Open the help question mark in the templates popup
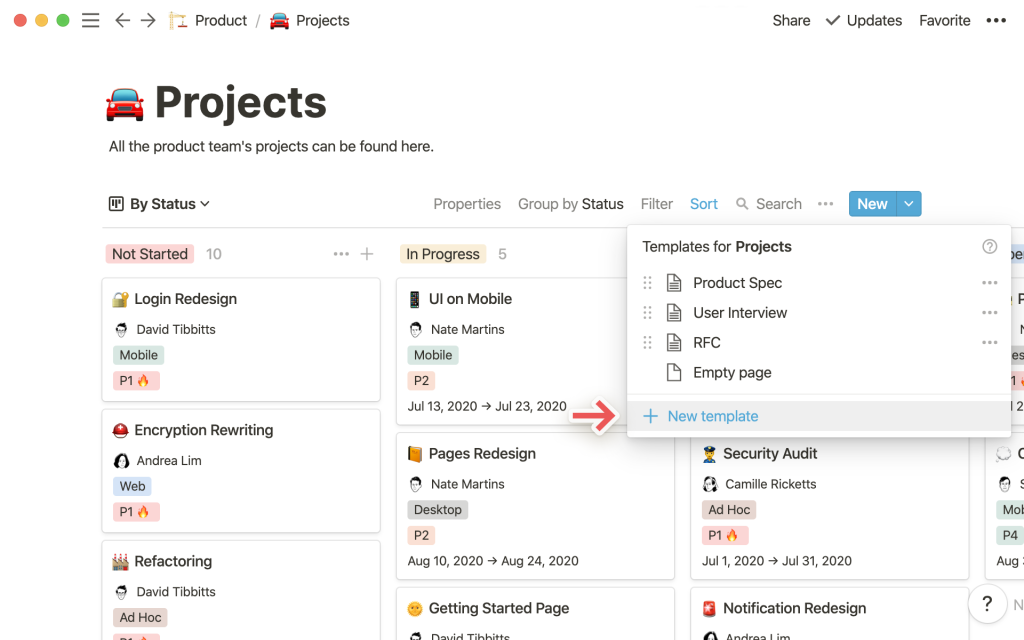 [x=989, y=246]
